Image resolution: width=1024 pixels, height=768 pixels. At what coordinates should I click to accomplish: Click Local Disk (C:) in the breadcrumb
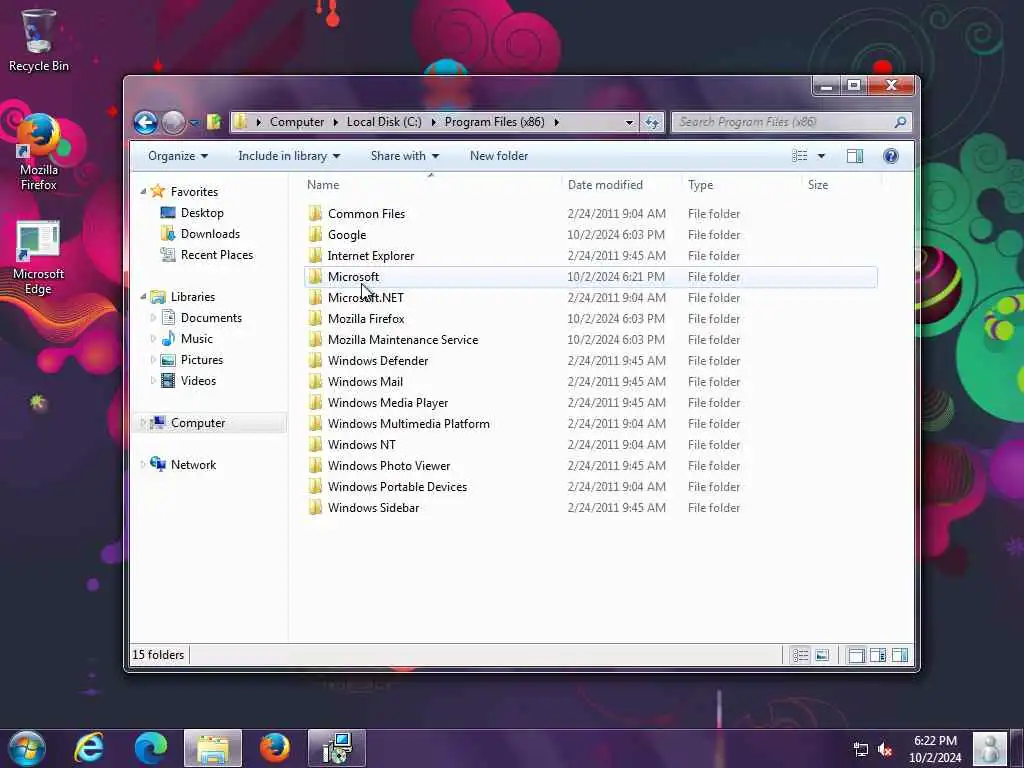point(384,122)
